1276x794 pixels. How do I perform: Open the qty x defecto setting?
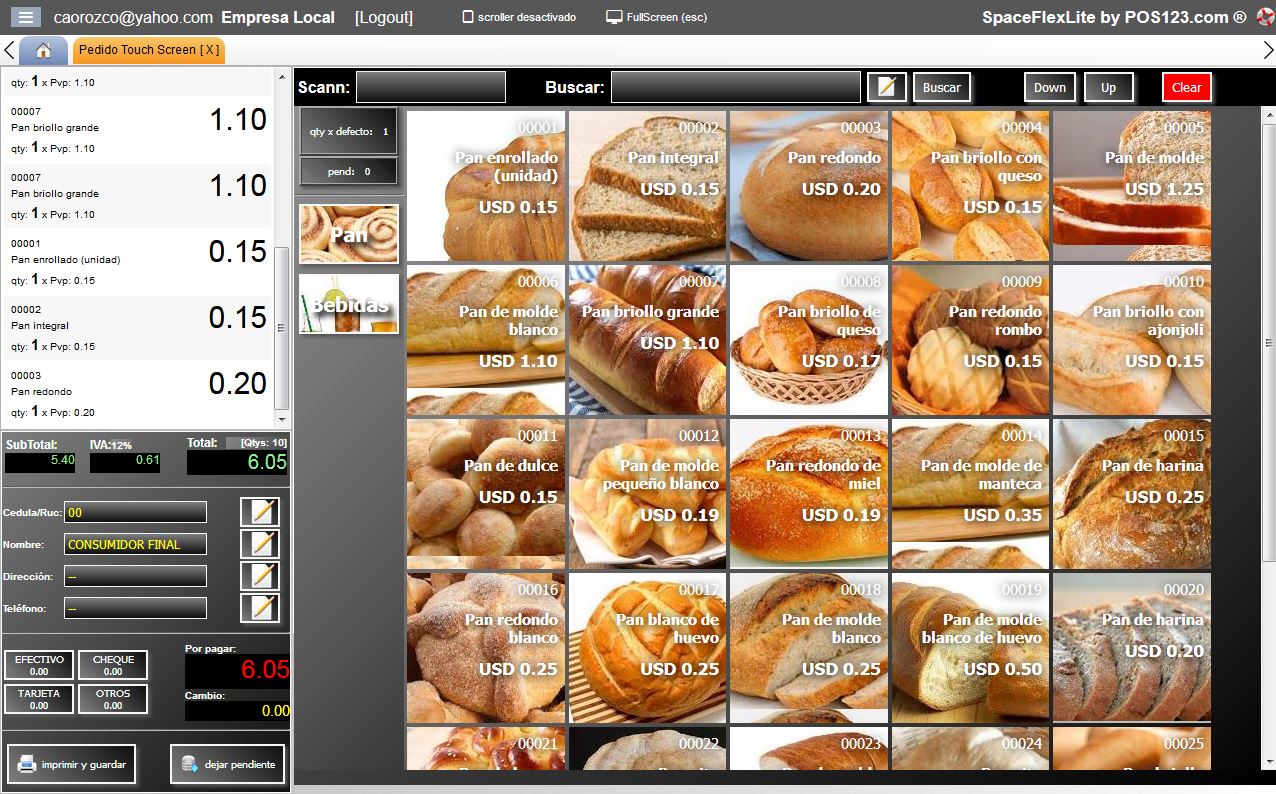(349, 131)
